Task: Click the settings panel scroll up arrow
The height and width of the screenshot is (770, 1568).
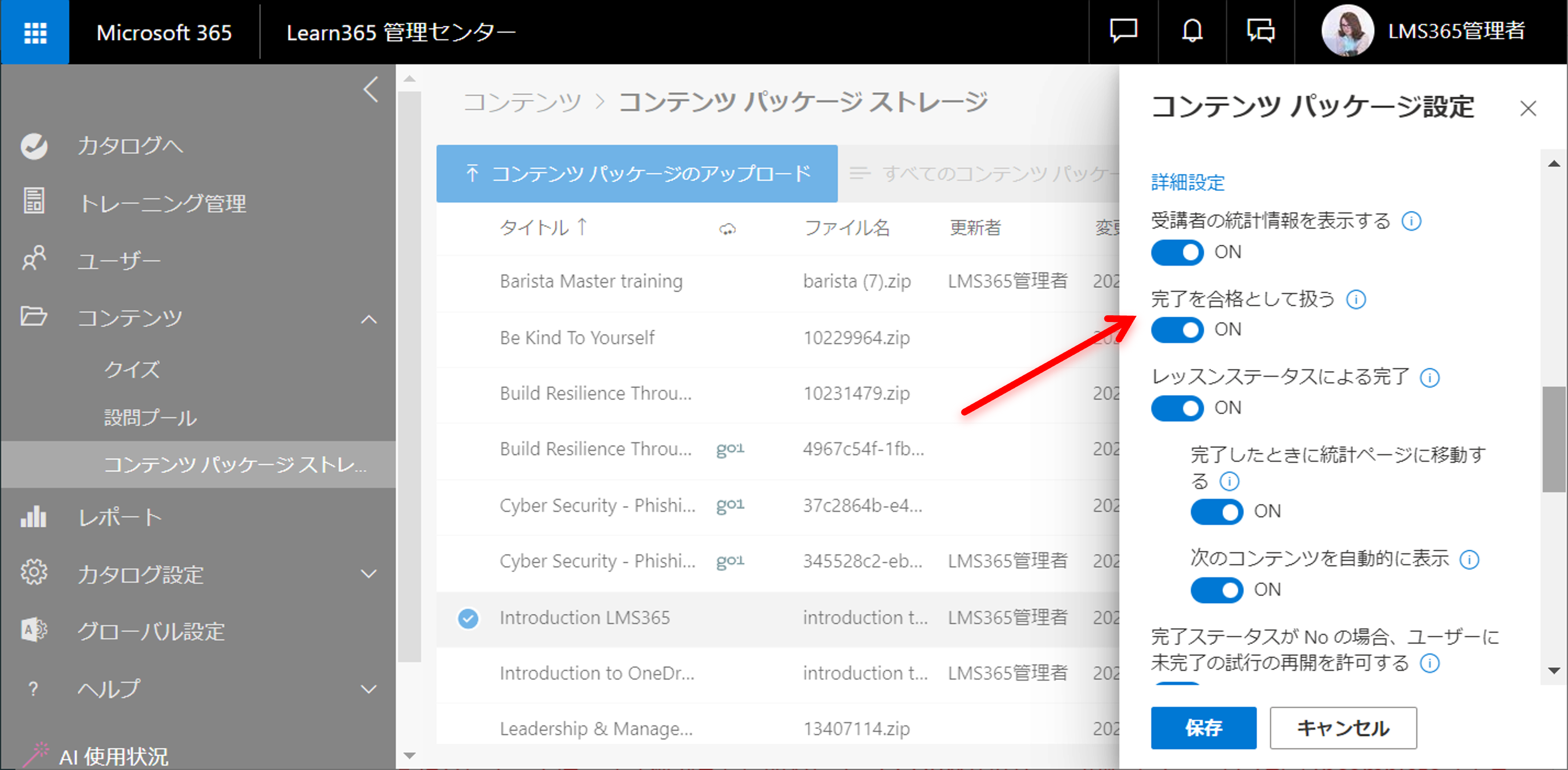Action: 1554,163
